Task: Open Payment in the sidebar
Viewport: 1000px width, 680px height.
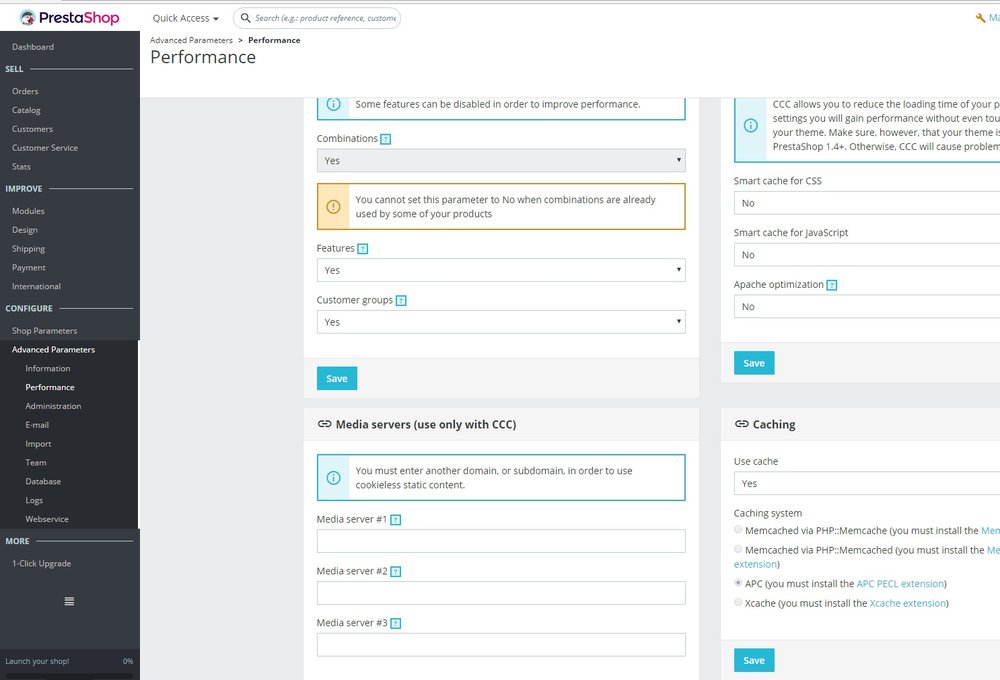Action: (29, 268)
